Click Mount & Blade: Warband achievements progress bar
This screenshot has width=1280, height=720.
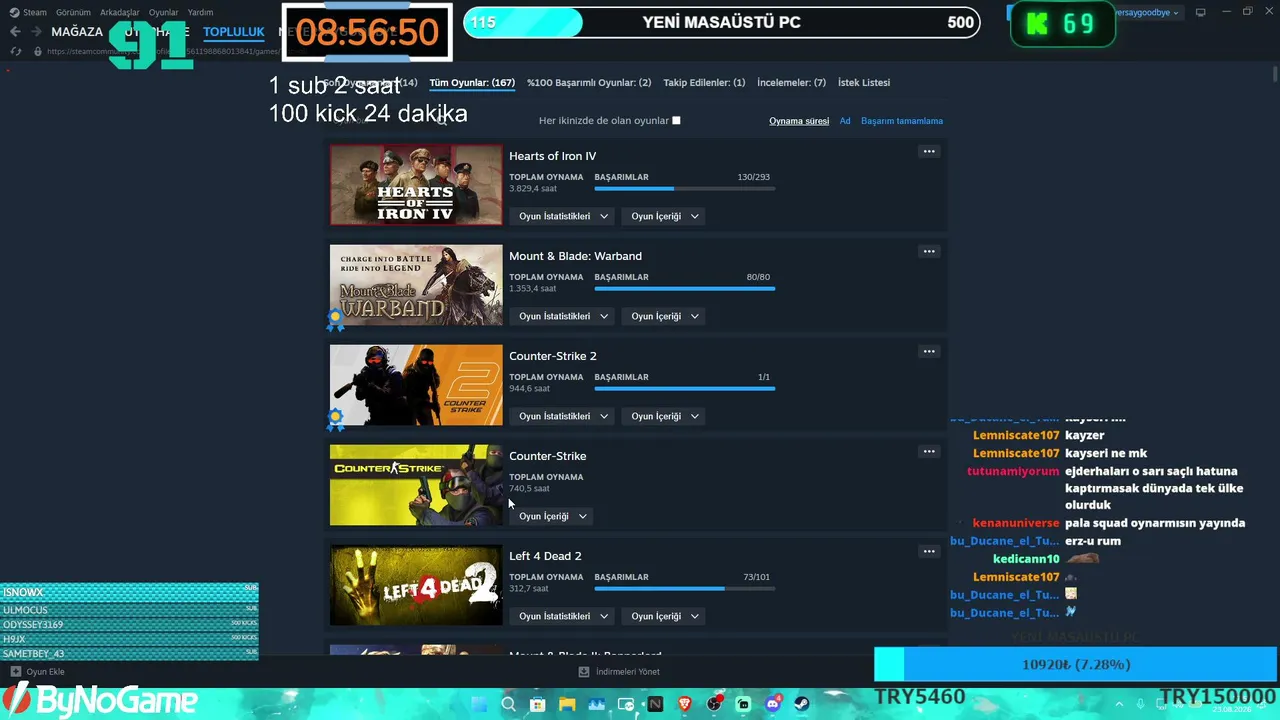[x=684, y=289]
